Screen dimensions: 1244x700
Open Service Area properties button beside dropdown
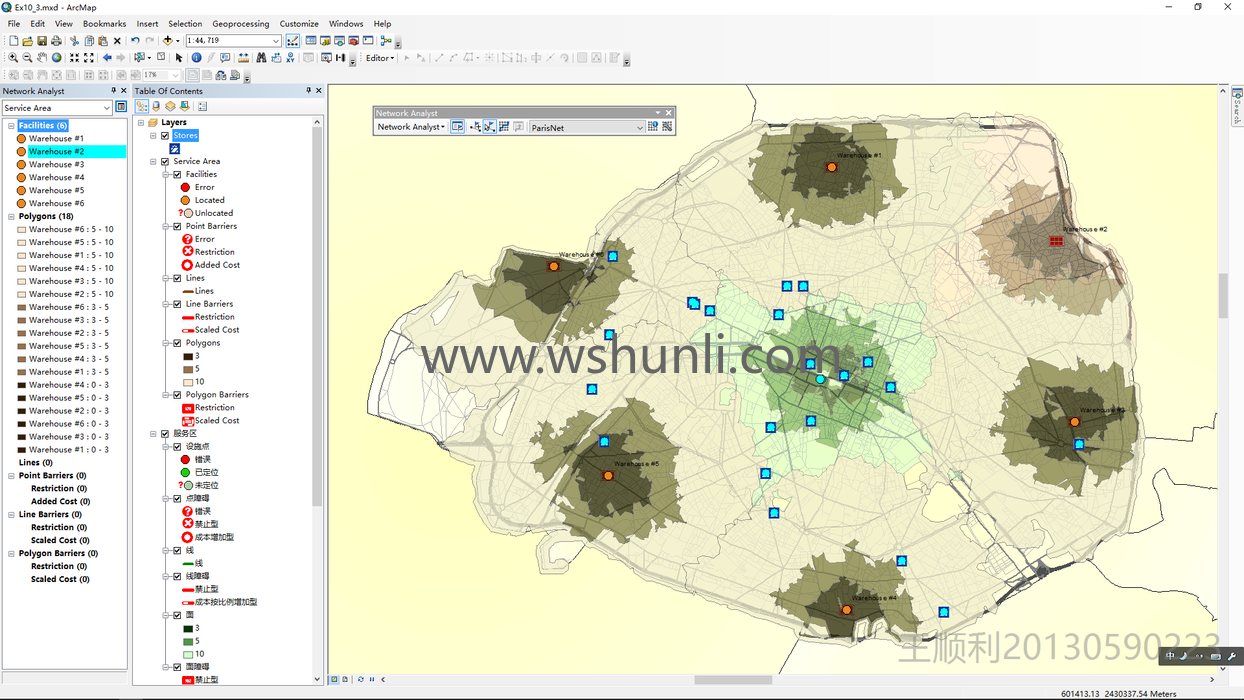tap(121, 107)
